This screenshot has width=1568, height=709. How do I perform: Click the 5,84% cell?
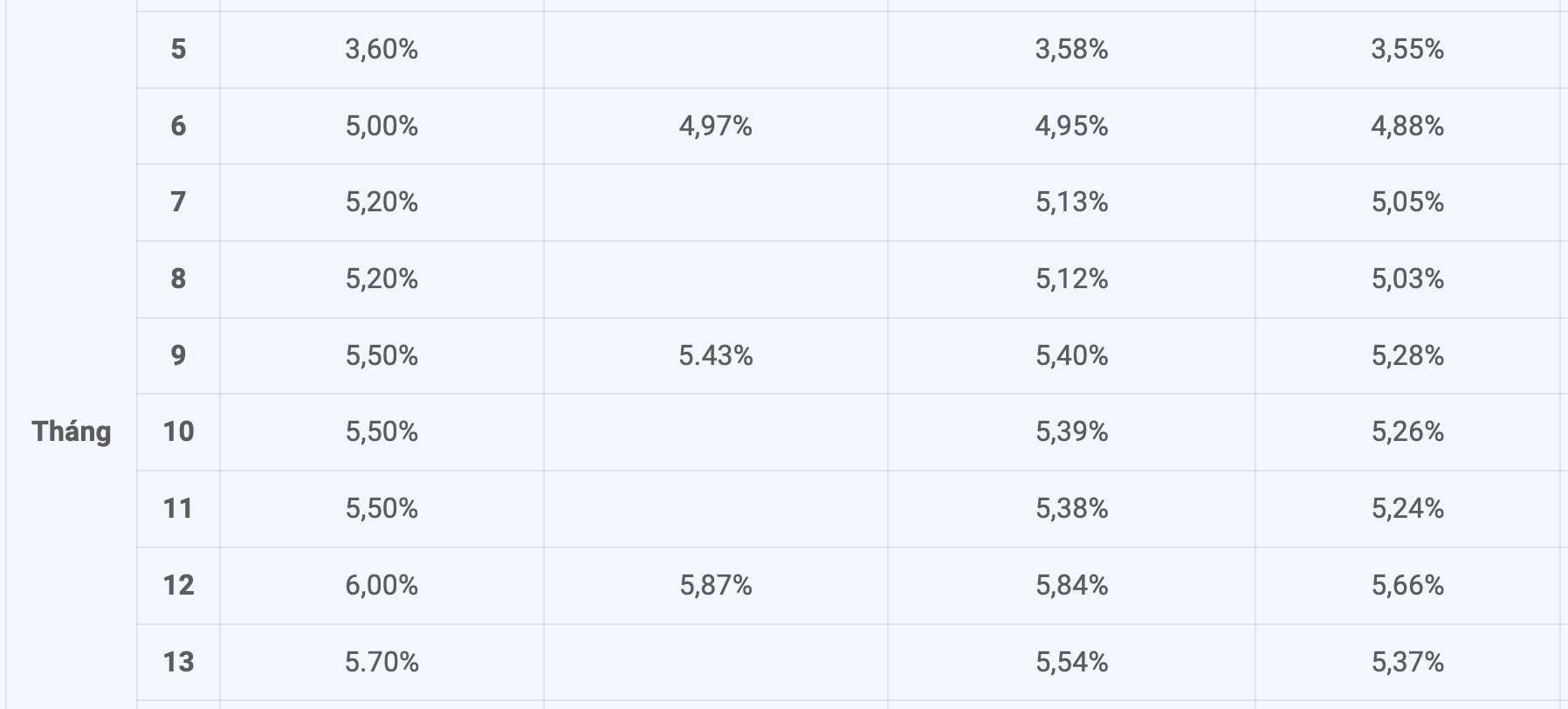(1072, 585)
